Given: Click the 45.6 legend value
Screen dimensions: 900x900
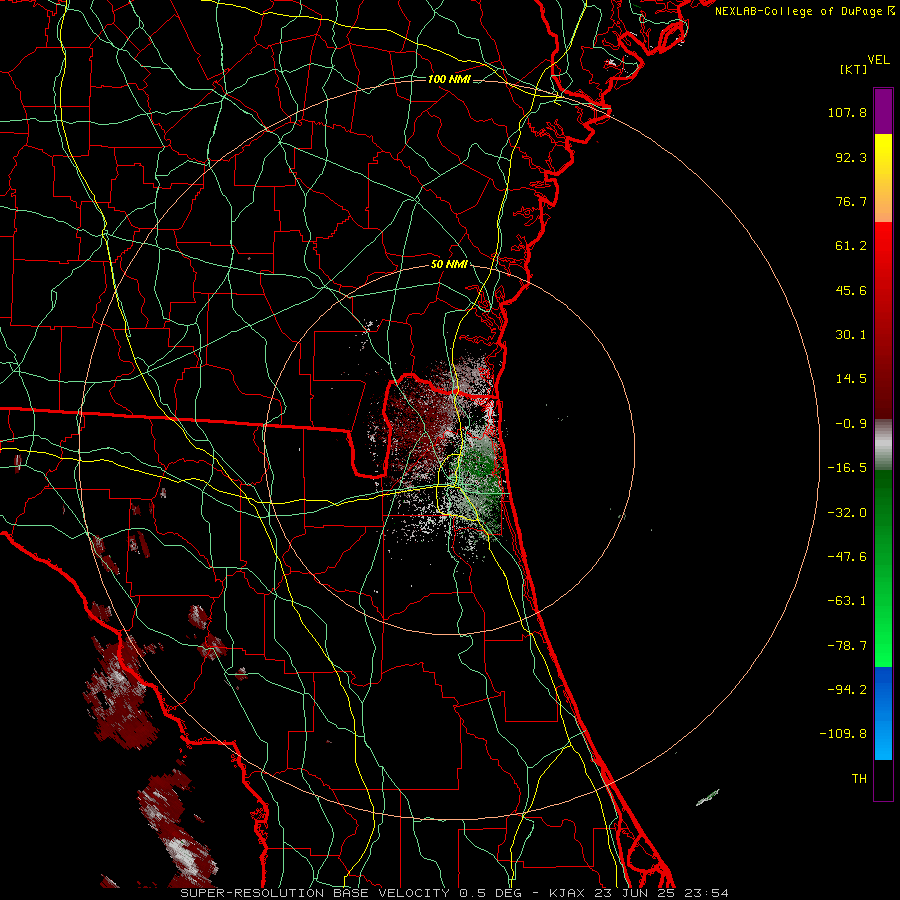Looking at the screenshot, I should (x=851, y=290).
